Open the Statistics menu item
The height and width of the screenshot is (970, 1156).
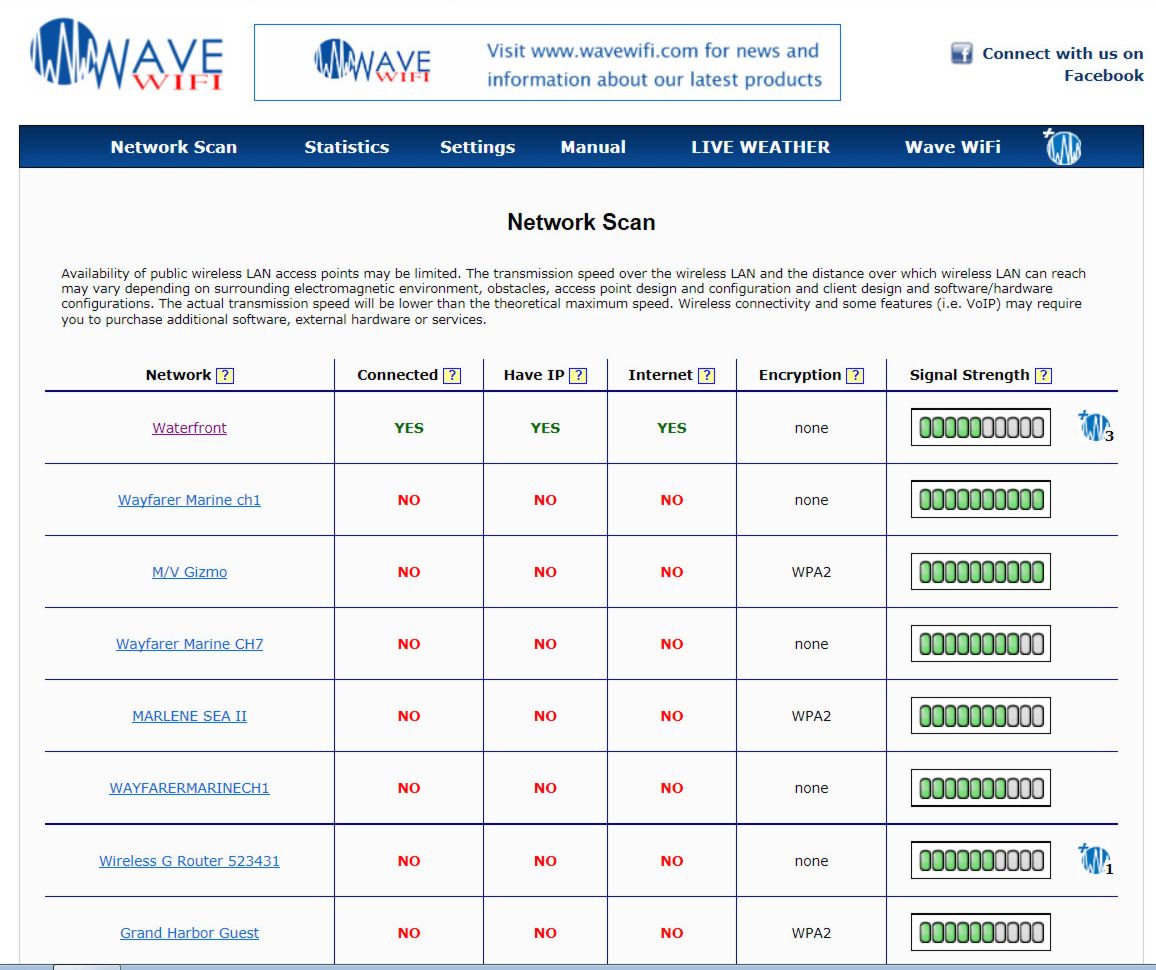tap(347, 147)
